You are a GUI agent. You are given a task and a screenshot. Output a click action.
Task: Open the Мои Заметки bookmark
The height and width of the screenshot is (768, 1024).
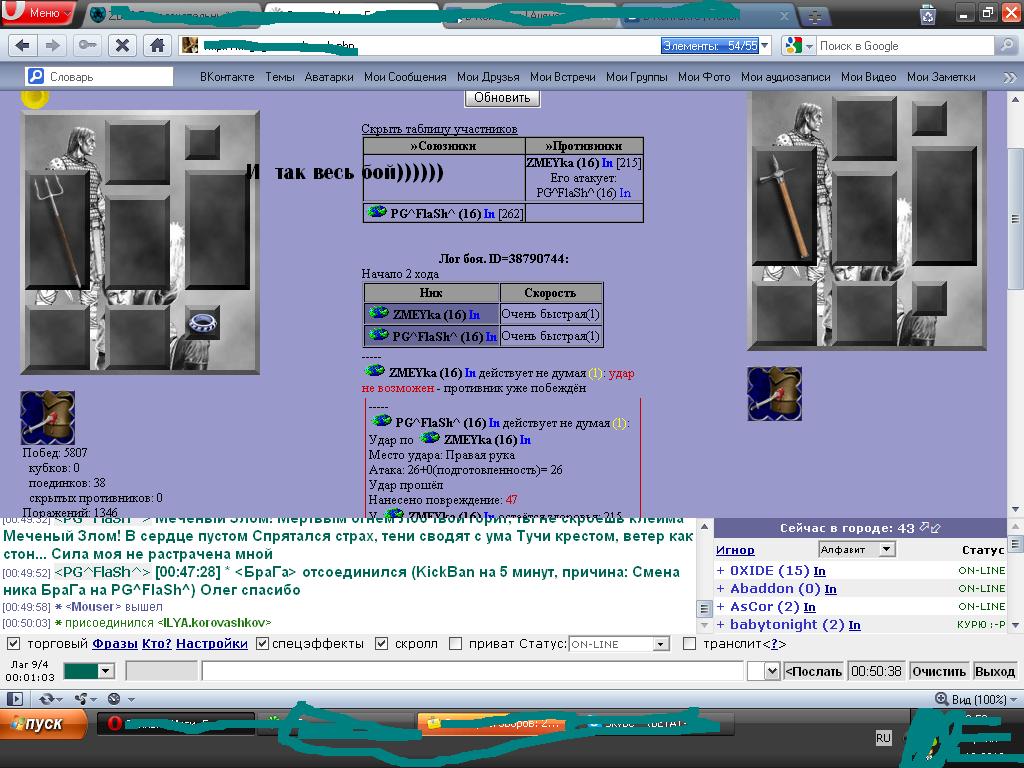pyautogui.click(x=940, y=76)
